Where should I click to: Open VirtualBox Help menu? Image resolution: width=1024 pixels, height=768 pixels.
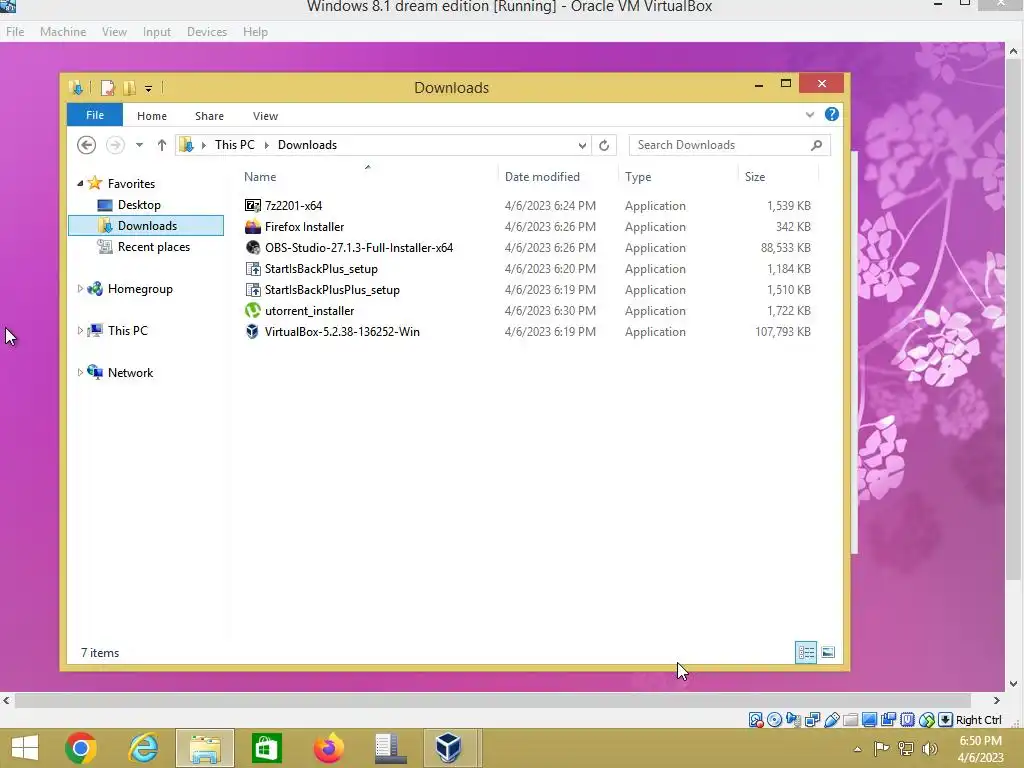point(255,31)
